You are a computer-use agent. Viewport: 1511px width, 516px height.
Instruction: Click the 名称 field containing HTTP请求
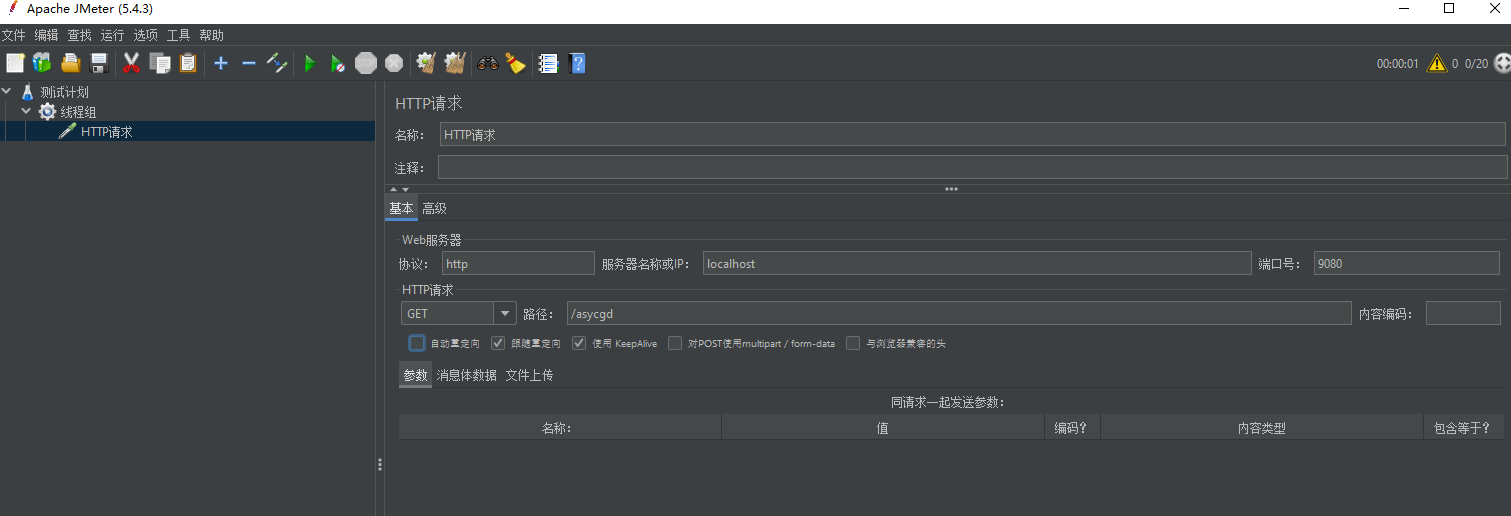[972, 134]
